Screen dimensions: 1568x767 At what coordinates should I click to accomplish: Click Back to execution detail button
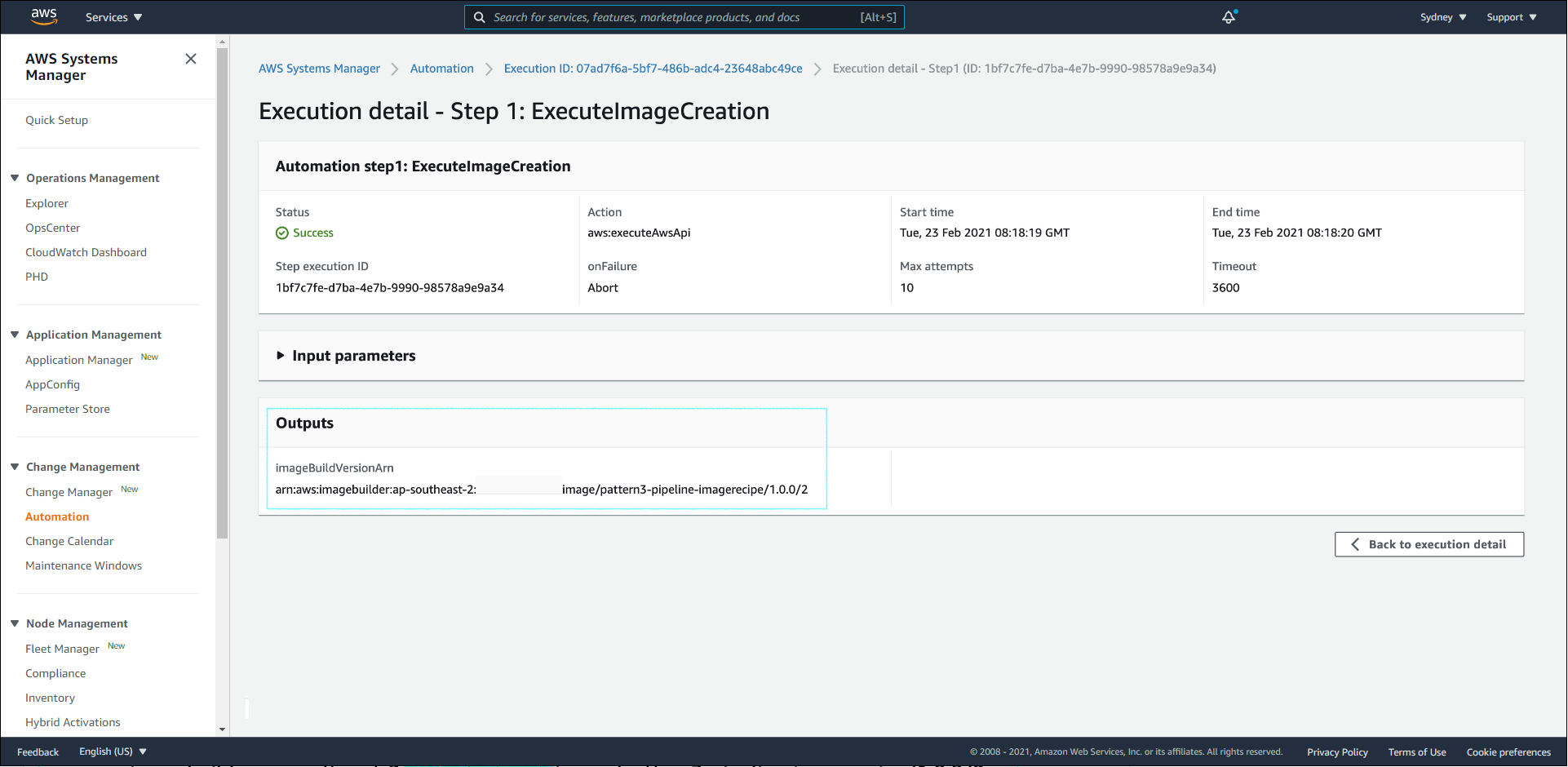click(x=1428, y=544)
